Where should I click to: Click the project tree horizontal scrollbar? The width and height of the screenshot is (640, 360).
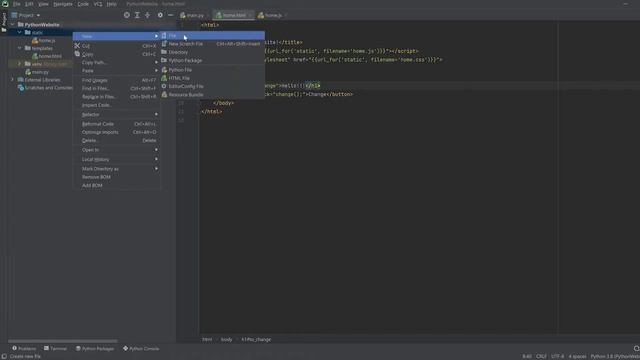pyautogui.click(x=62, y=341)
